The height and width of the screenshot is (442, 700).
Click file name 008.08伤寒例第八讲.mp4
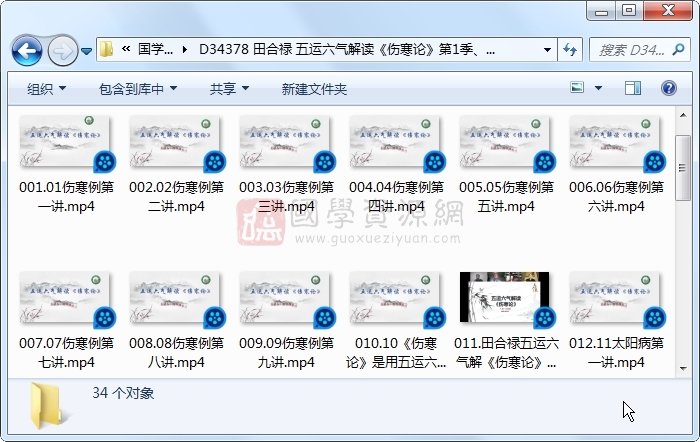(x=176, y=352)
